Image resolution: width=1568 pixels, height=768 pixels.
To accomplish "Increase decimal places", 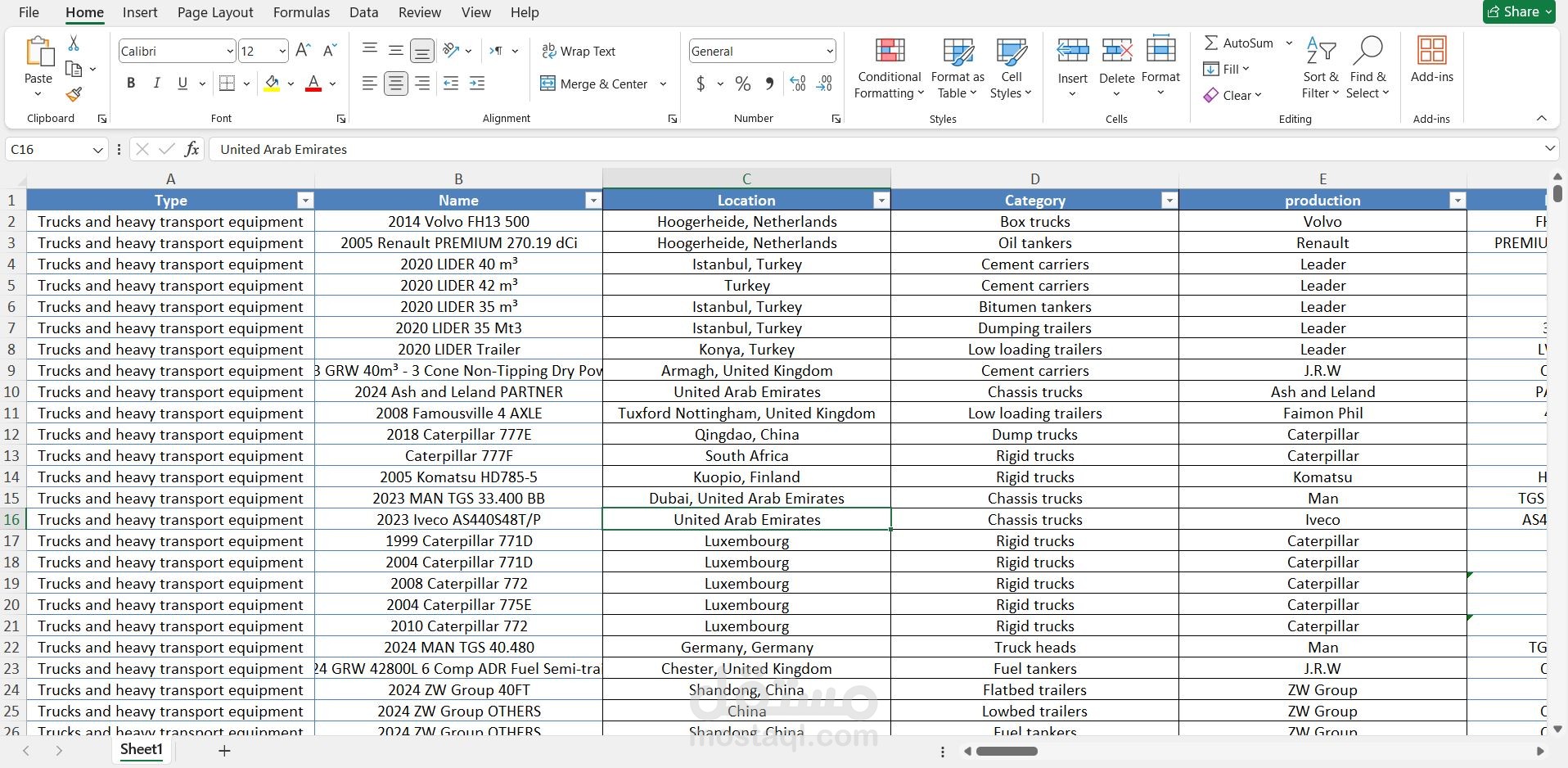I will (x=798, y=84).
